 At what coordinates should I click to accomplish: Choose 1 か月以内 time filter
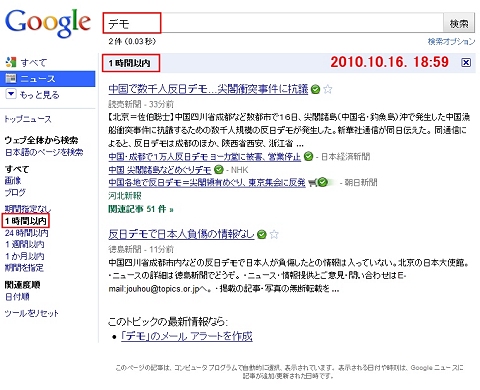click(x=24, y=256)
